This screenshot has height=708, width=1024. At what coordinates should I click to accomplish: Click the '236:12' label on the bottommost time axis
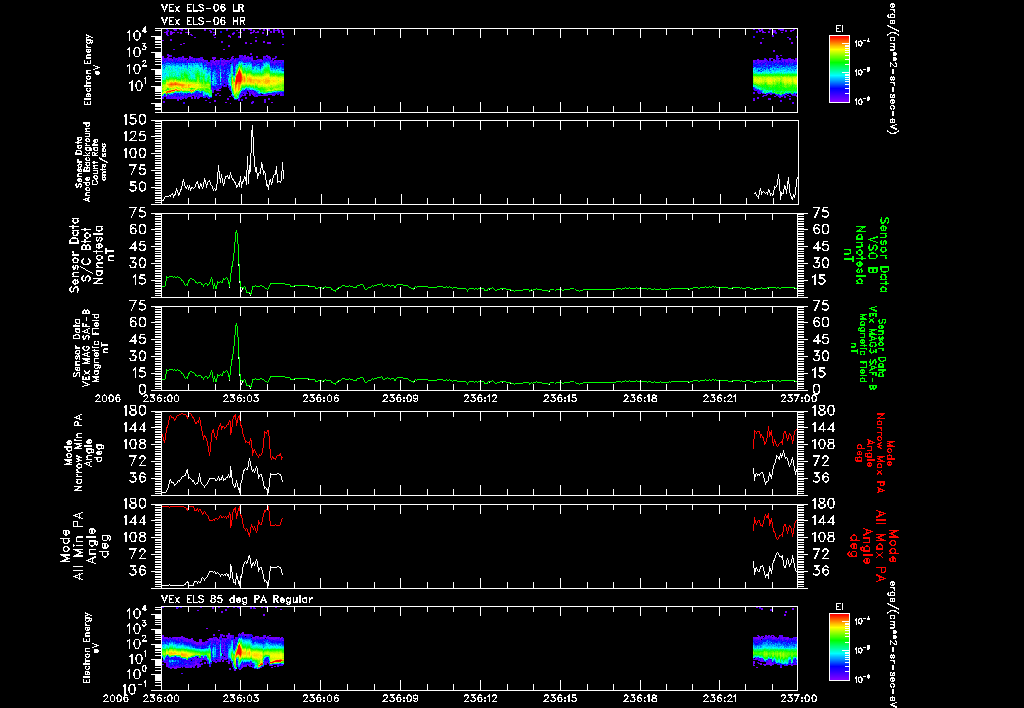pos(480,698)
